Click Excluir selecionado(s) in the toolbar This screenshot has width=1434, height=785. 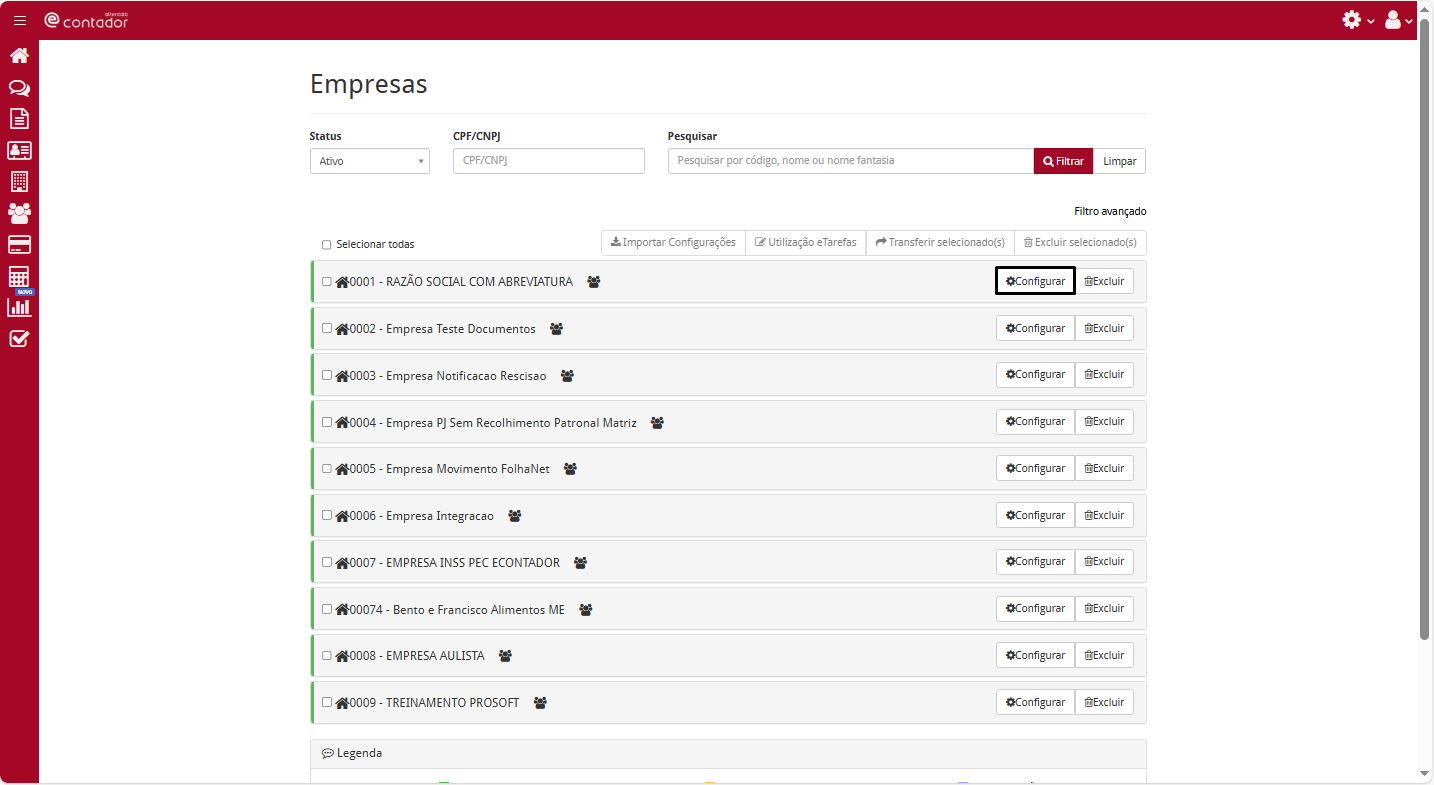[1080, 243]
